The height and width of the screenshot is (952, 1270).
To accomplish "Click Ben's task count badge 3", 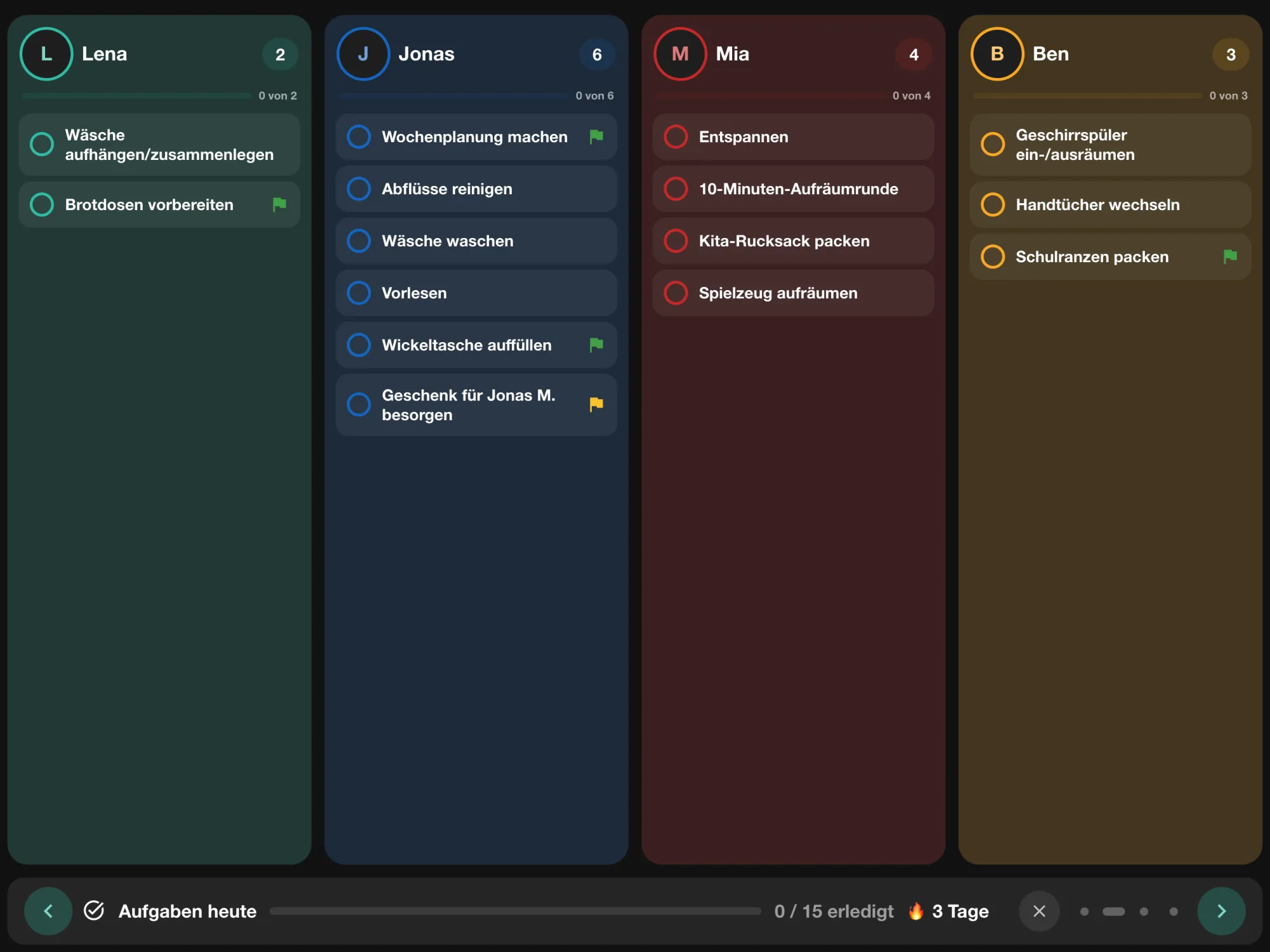I will click(1231, 55).
